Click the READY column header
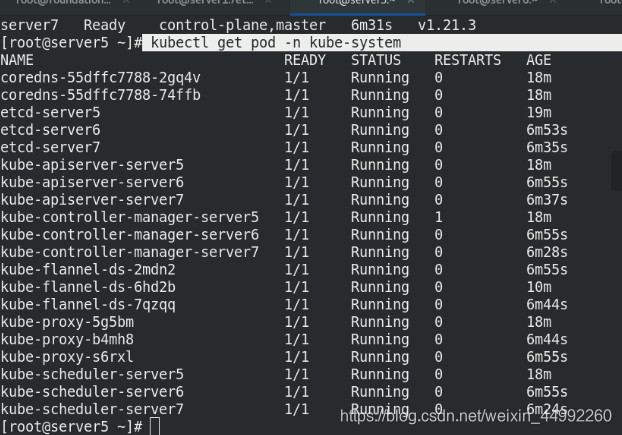Screen dimensions: 622x435 [x=305, y=60]
